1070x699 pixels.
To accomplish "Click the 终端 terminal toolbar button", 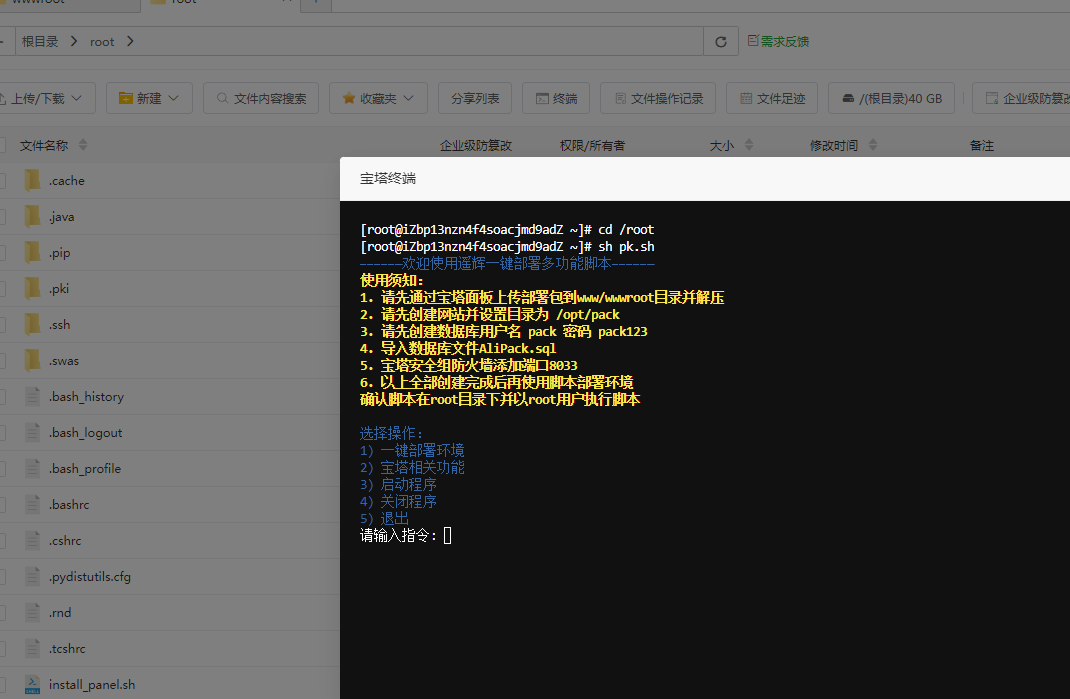I will [557, 98].
